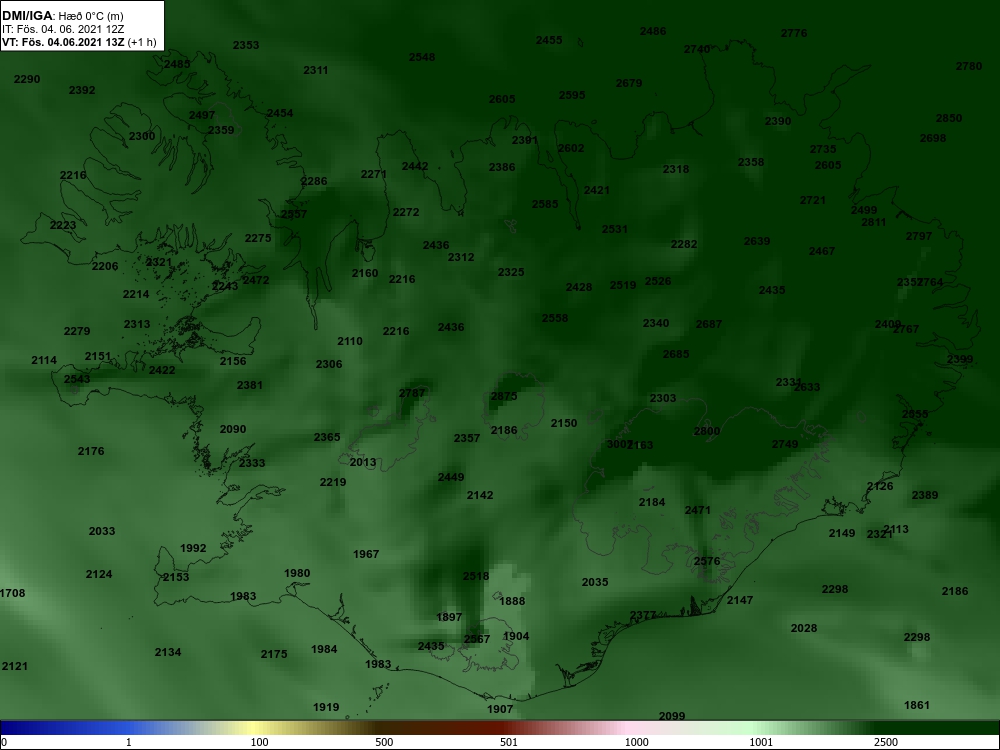Pick the map value 2311
The width and height of the screenshot is (1000, 750).
tap(316, 70)
